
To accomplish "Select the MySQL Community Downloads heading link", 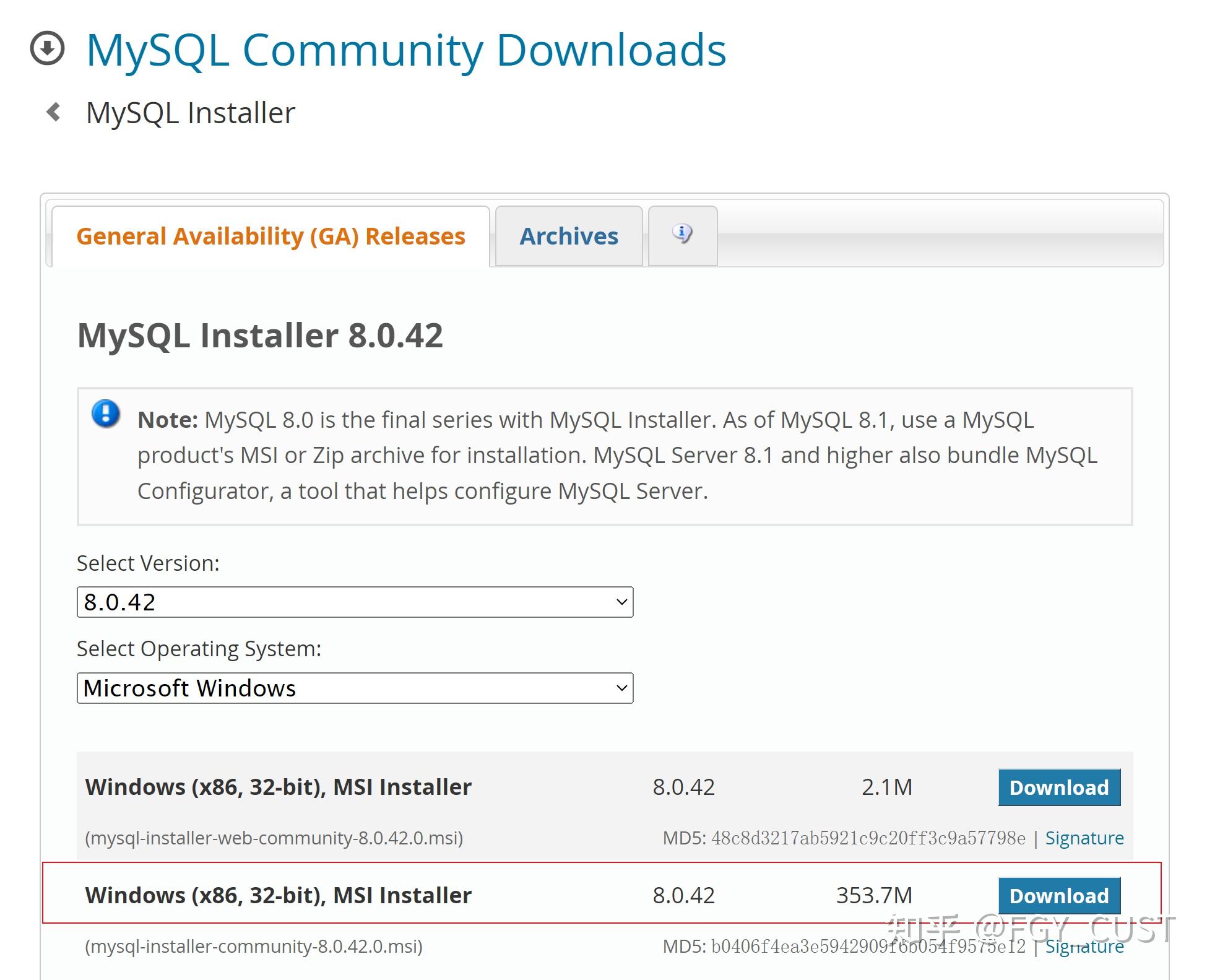I will [407, 50].
